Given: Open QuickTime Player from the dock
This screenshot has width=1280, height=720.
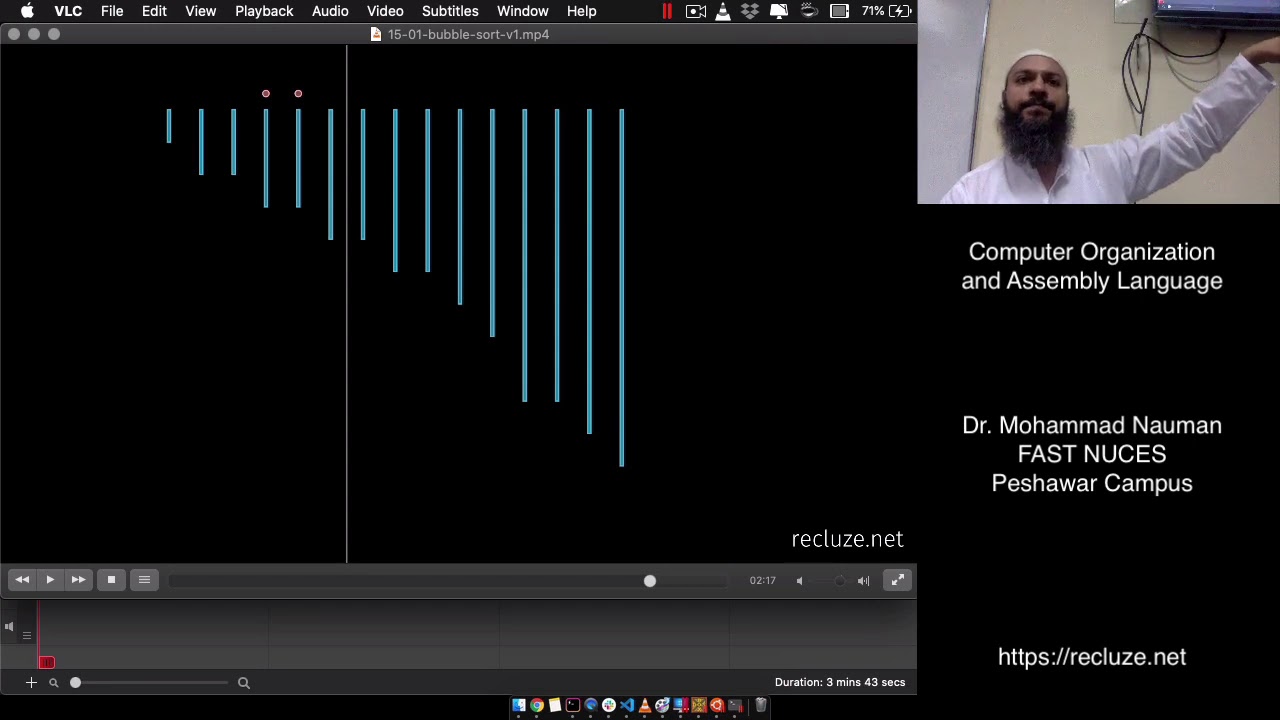Looking at the screenshot, I should (591, 706).
